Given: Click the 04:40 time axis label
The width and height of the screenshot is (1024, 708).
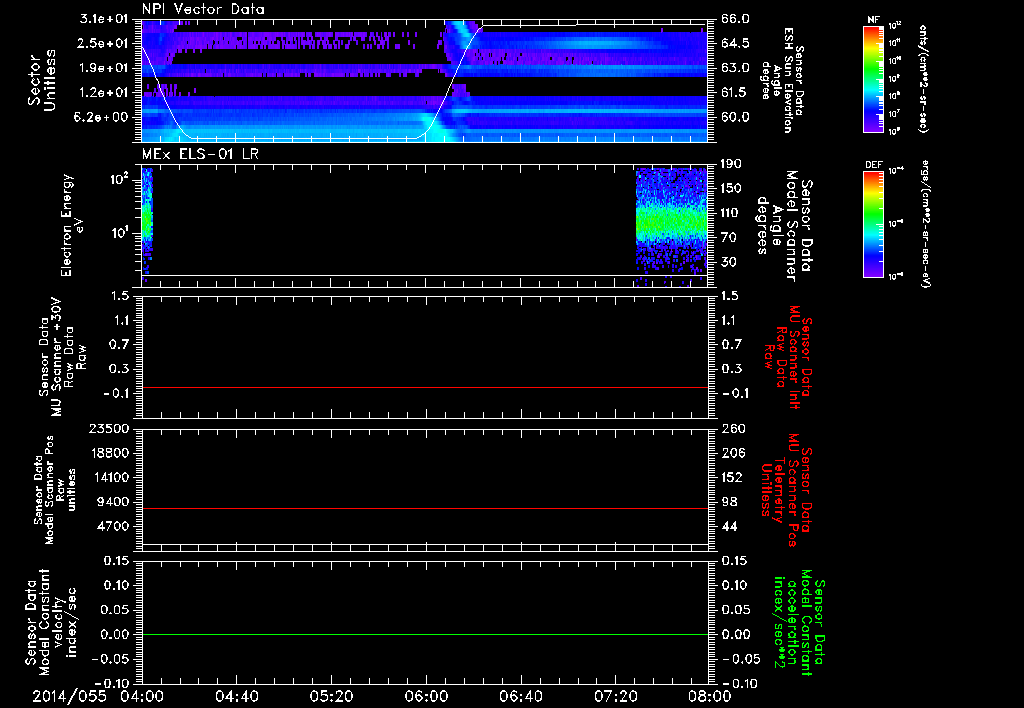Looking at the screenshot, I should (x=236, y=696).
